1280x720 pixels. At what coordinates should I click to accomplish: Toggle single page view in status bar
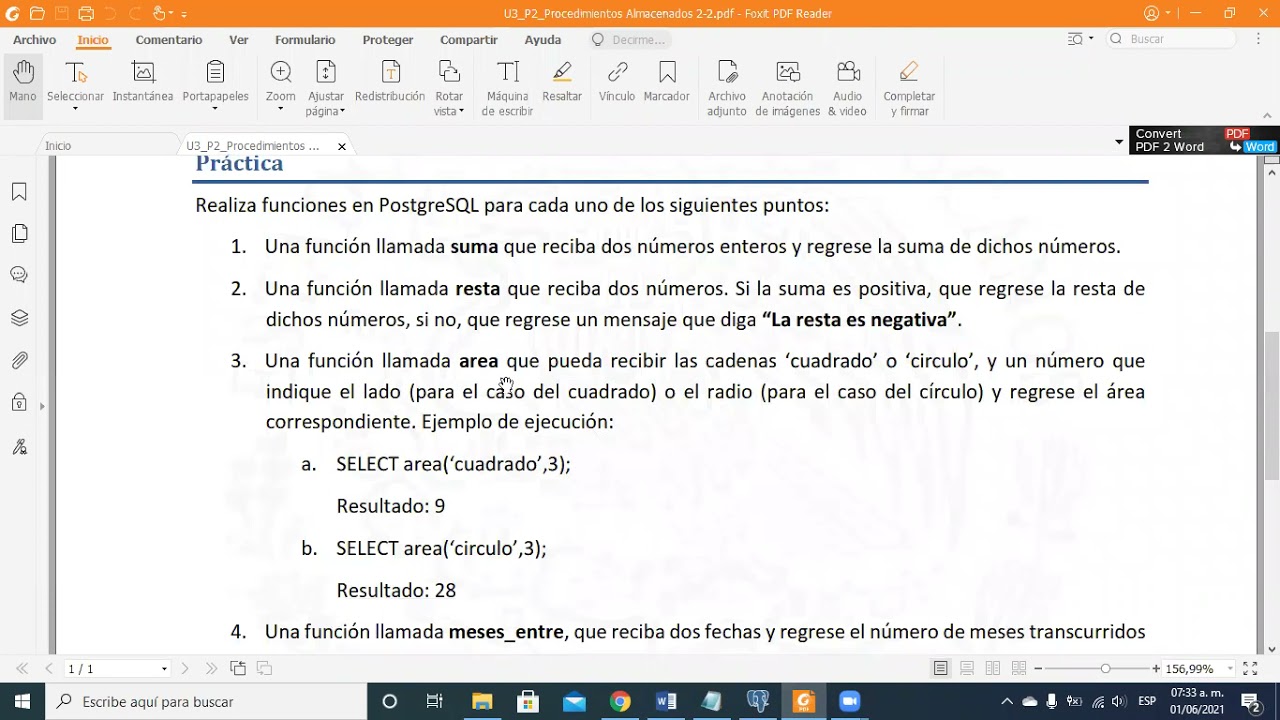[941, 668]
